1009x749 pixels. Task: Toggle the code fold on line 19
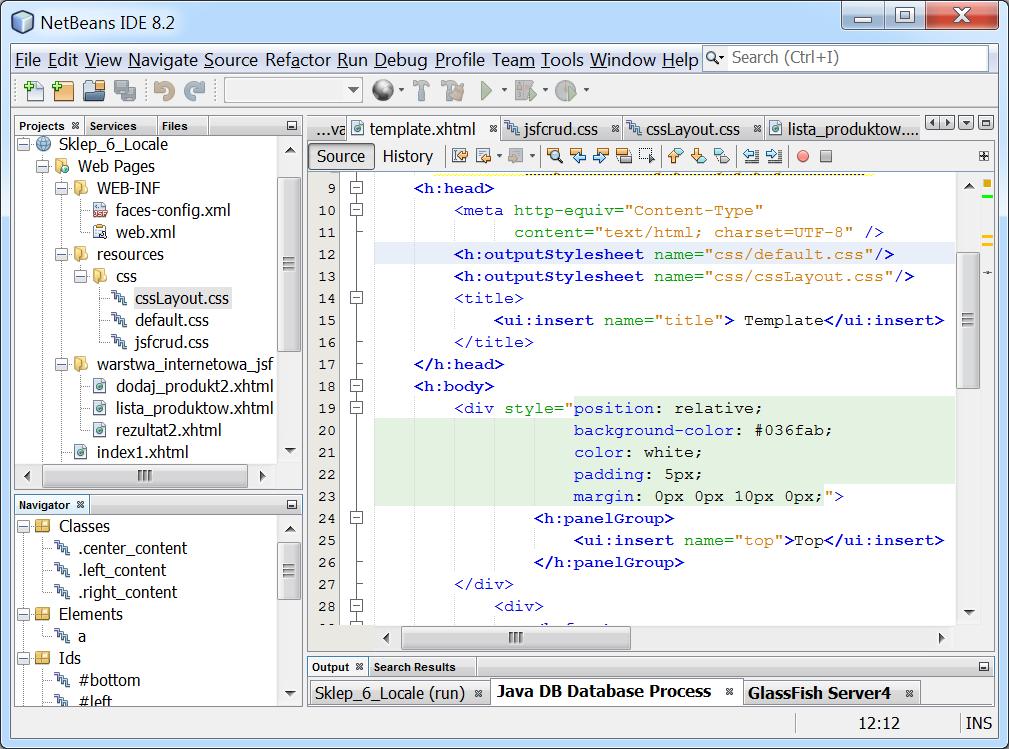click(x=356, y=408)
